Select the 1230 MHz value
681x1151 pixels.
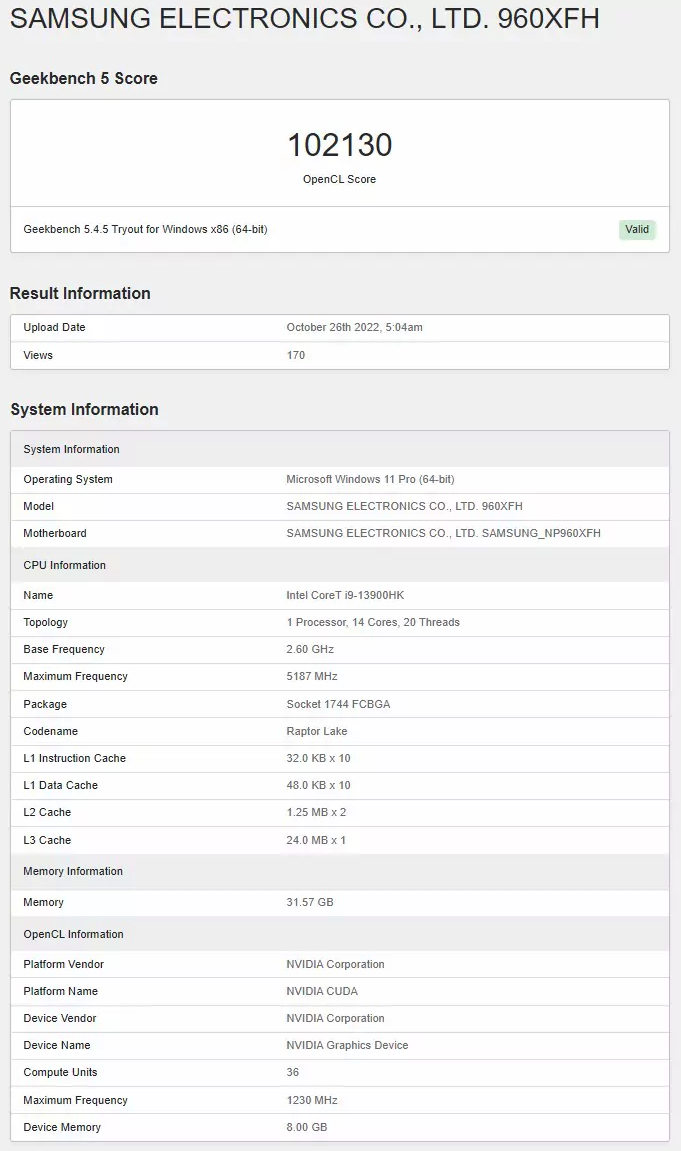click(312, 1102)
